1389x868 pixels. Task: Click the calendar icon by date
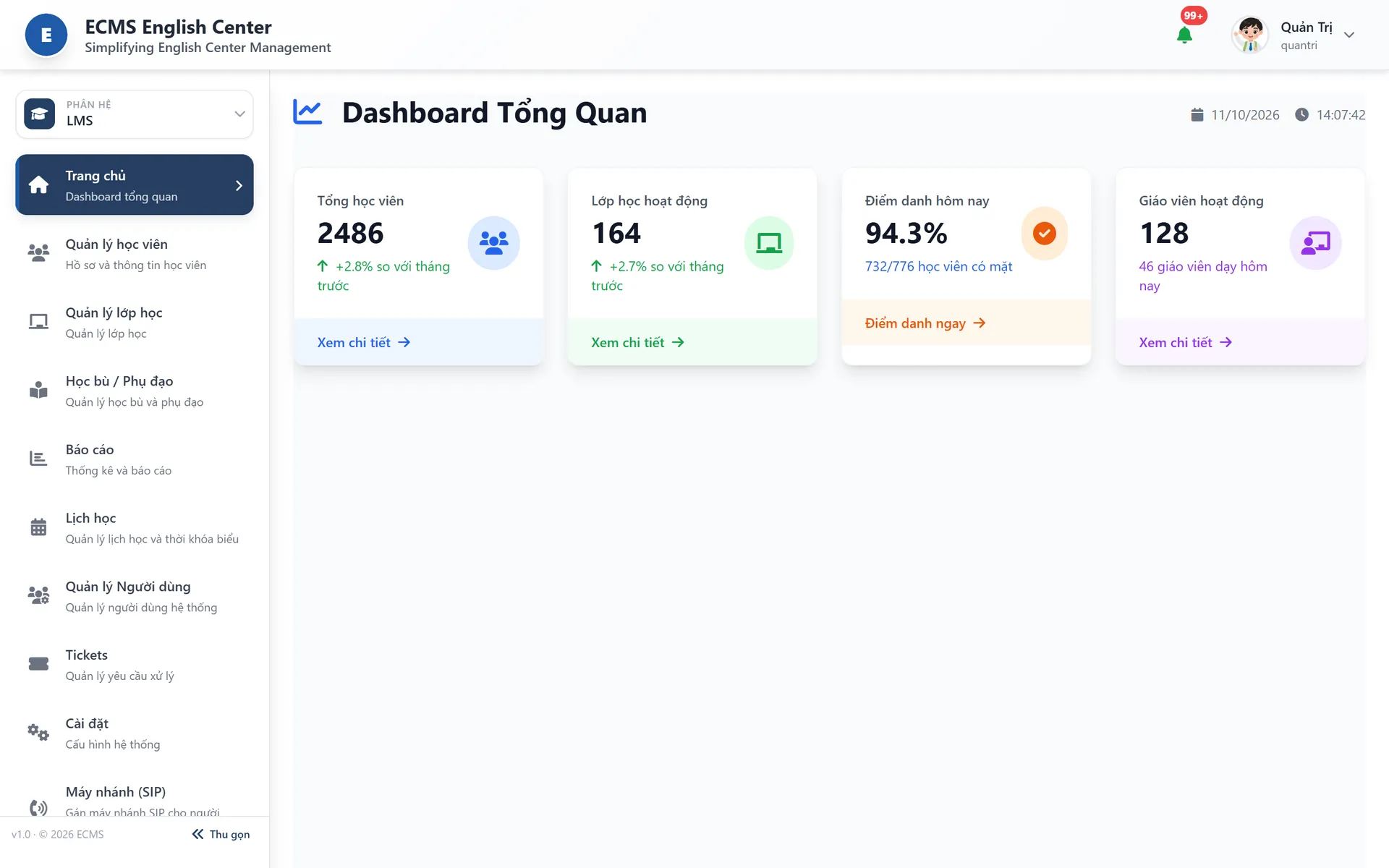tap(1197, 114)
